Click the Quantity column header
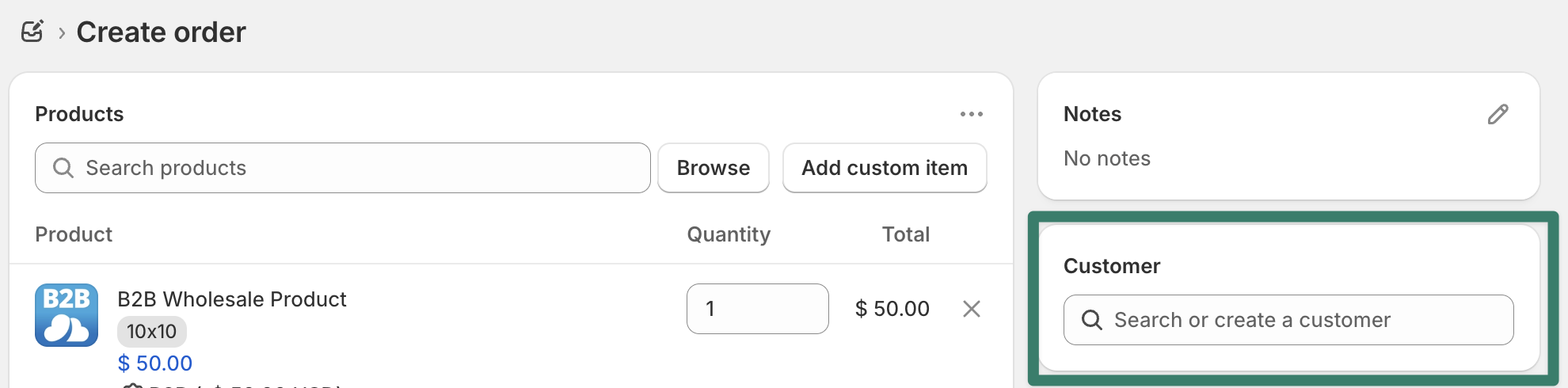The height and width of the screenshot is (388, 1568). 729,234
